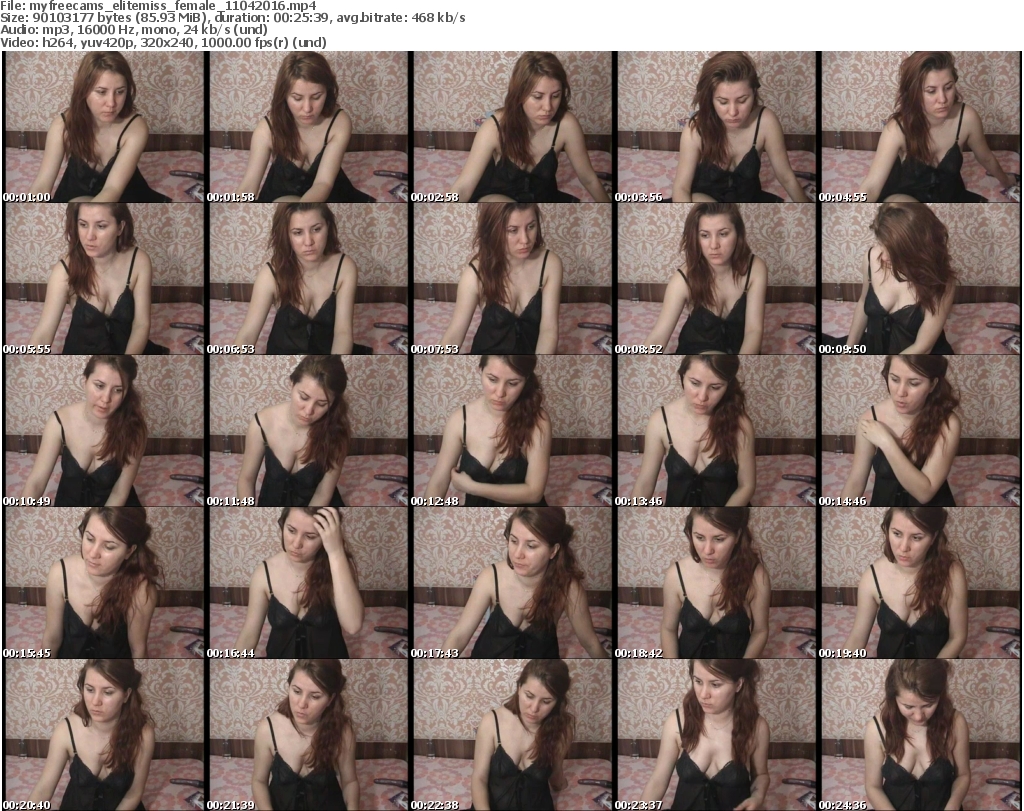Viewport: 1024px width, 811px height.
Task: Open the frame marked 00:19:40
Action: (921, 583)
